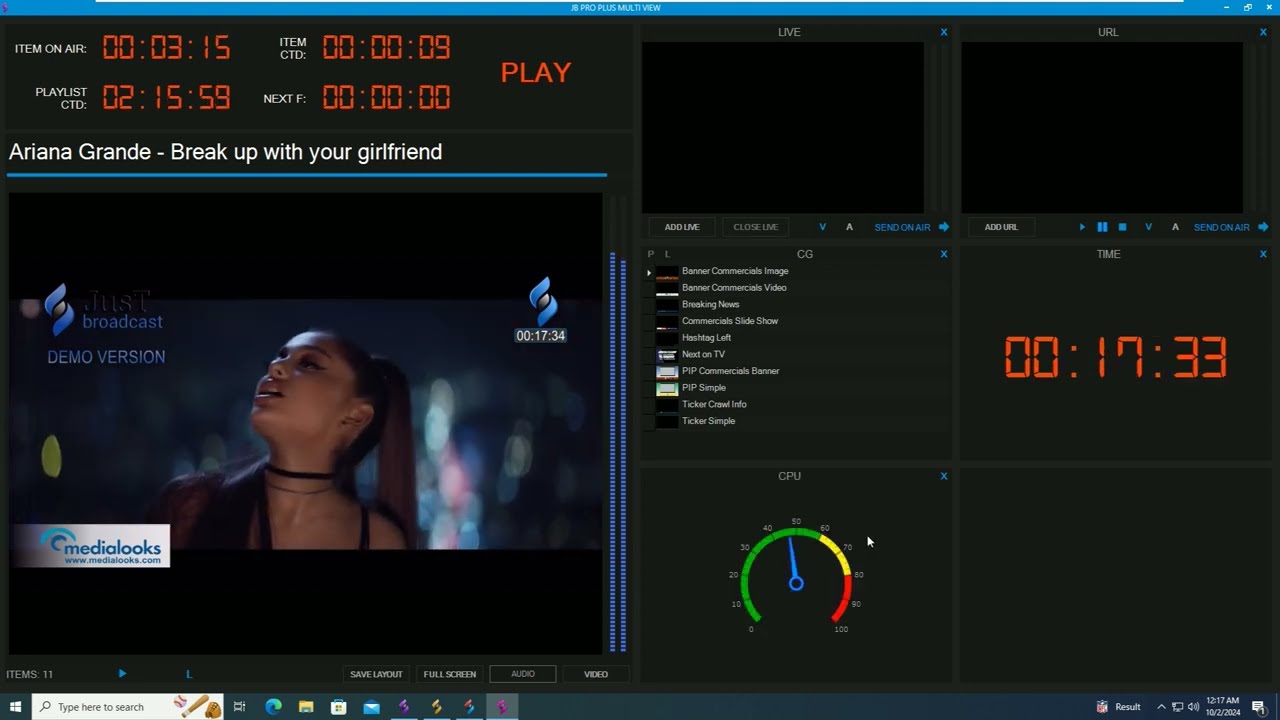Switch the preview to FULL SCREEN
The width and height of the screenshot is (1280, 720).
pos(450,674)
